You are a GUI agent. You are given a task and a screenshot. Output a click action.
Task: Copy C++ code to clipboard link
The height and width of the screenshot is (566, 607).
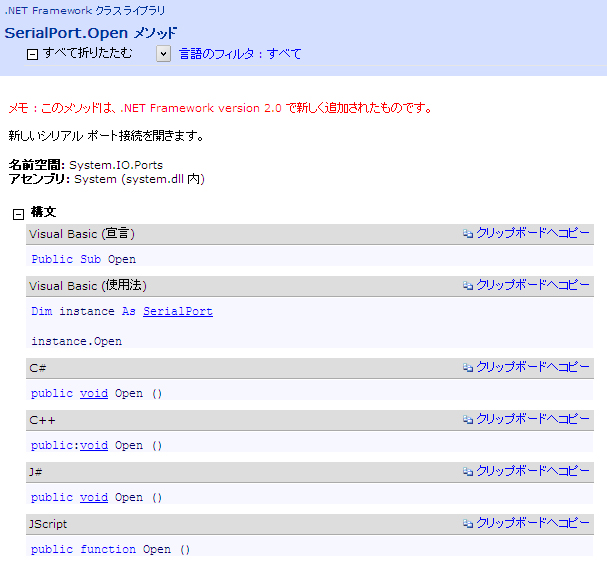click(x=533, y=419)
